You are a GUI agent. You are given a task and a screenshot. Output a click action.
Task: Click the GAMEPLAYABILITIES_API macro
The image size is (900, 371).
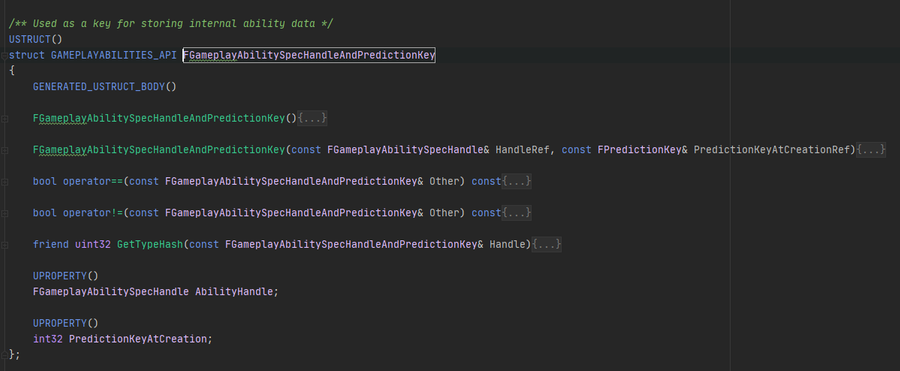(114, 56)
